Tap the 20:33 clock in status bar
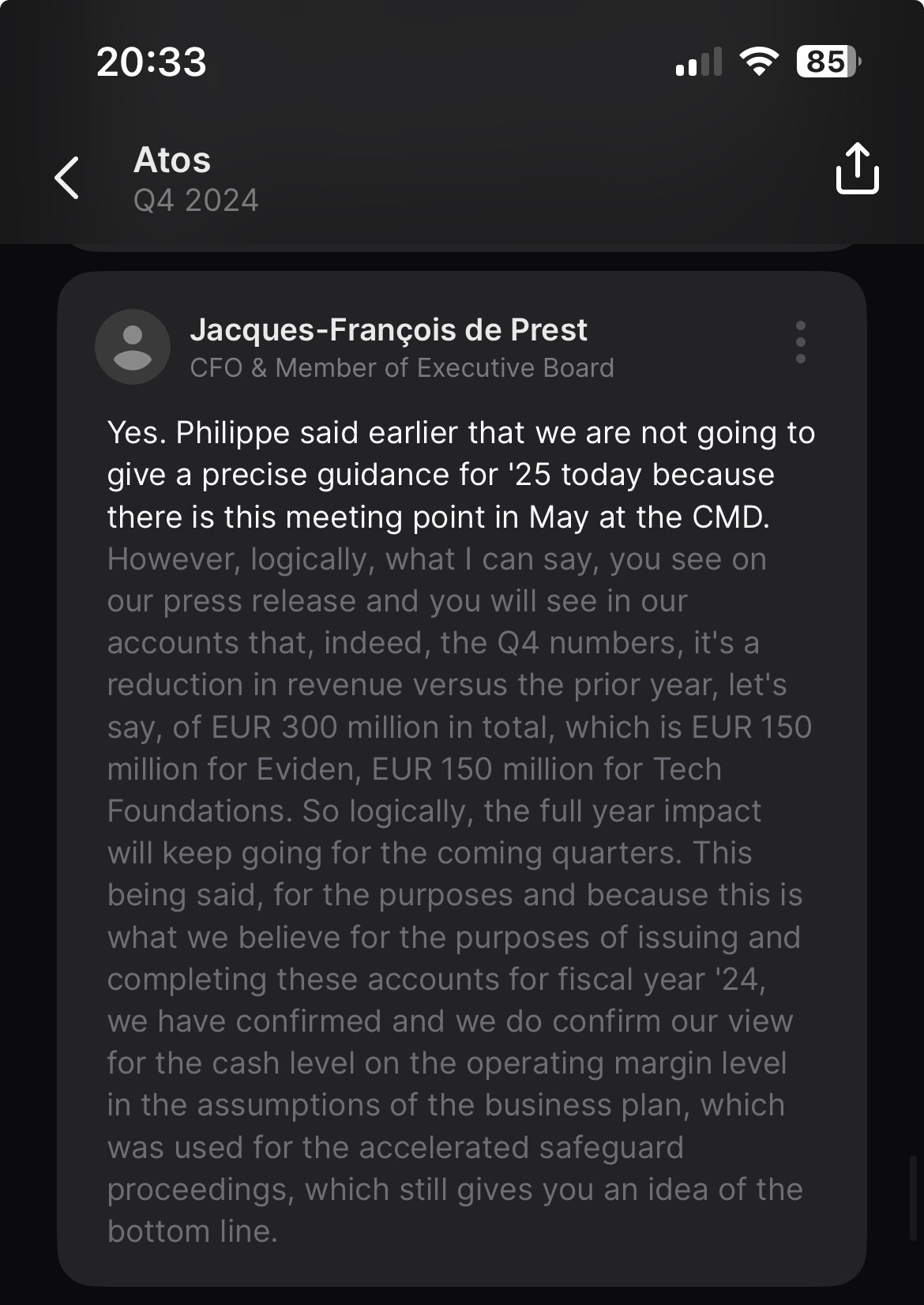Viewport: 924px width, 1305px height. [x=152, y=62]
